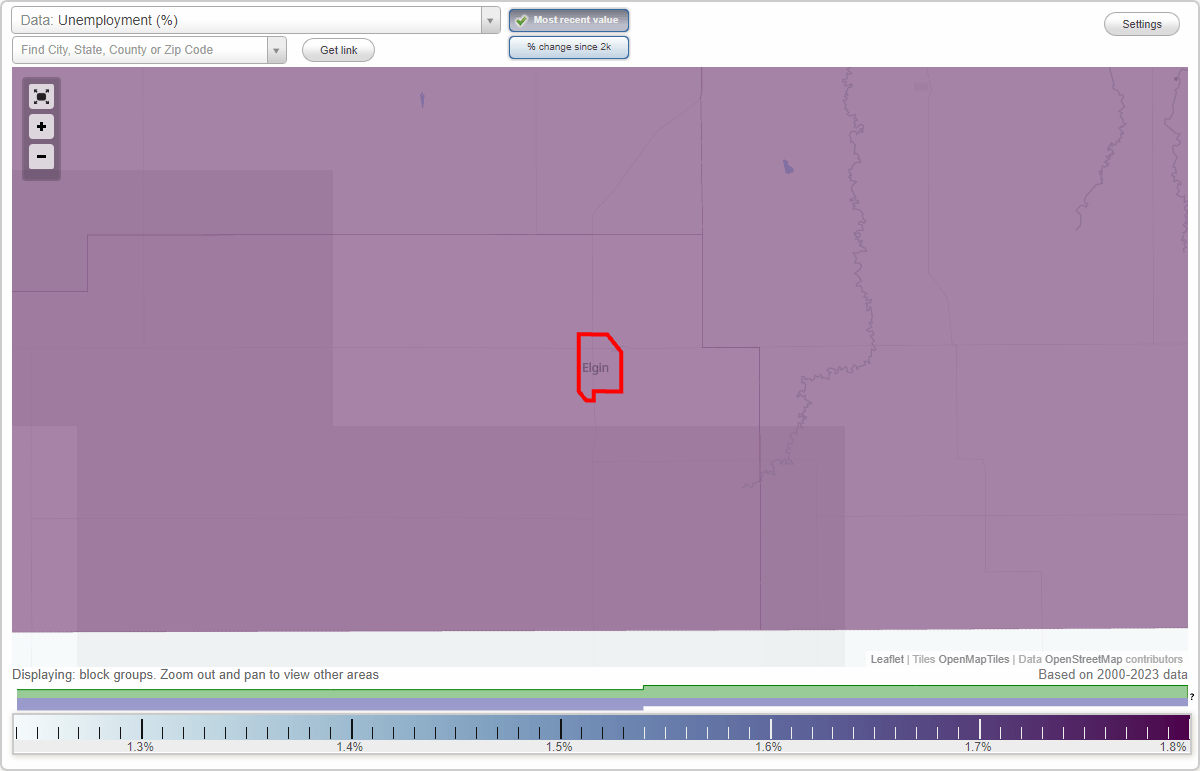Open the Settings panel

pos(1141,23)
